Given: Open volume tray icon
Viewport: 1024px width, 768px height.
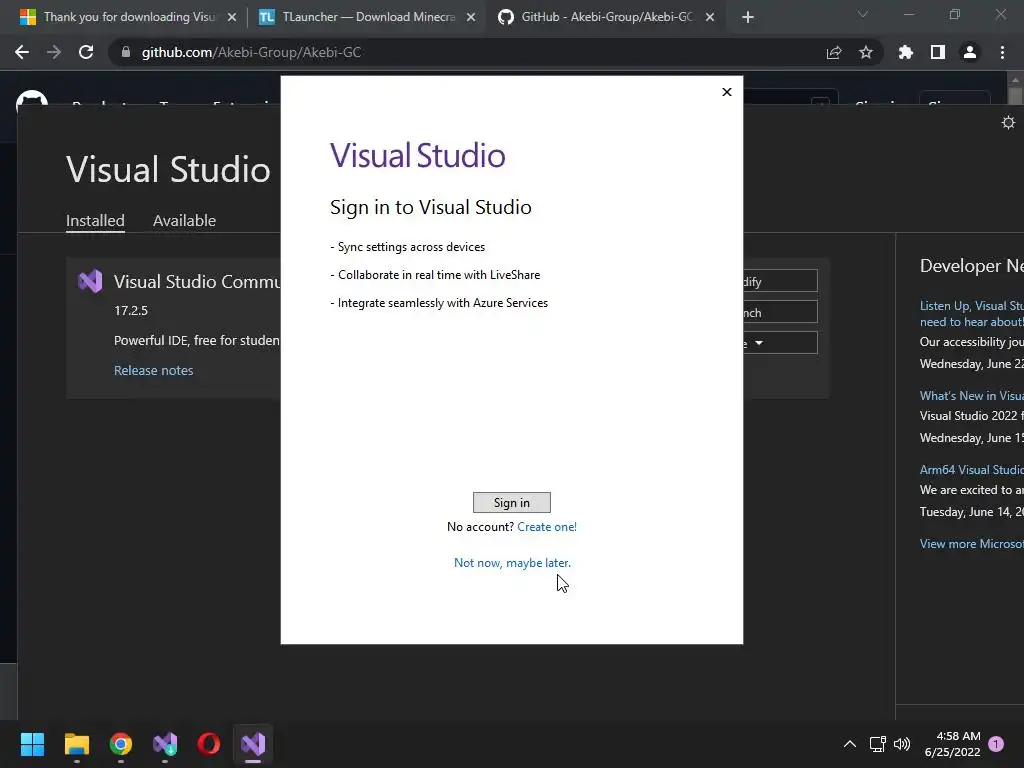Looking at the screenshot, I should 902,744.
